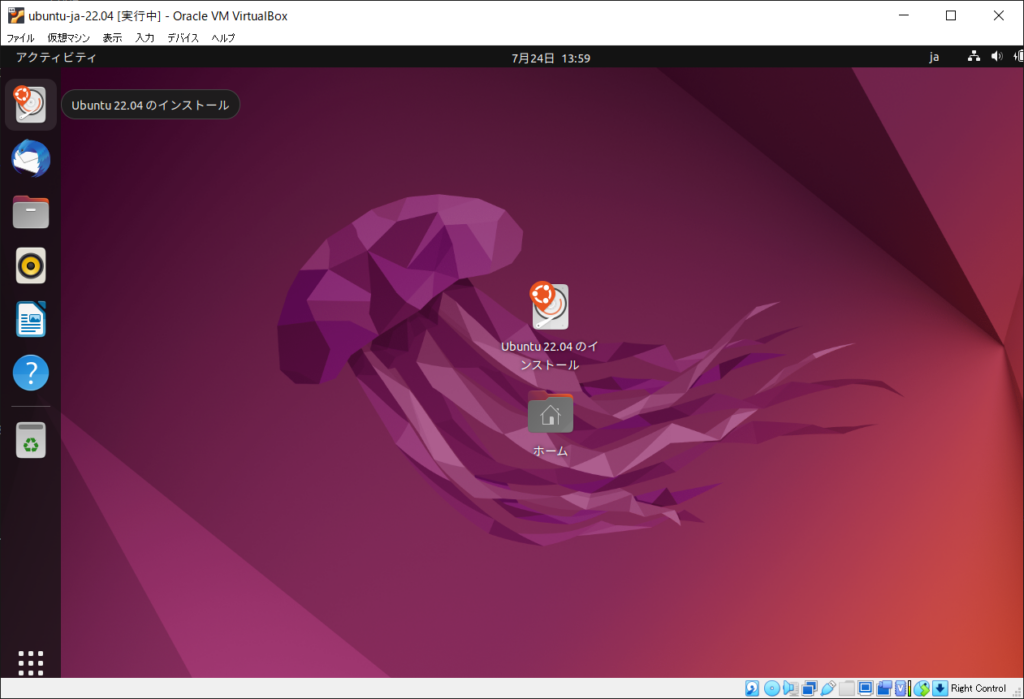Open the ja input source indicator
This screenshot has width=1024, height=699.
934,57
